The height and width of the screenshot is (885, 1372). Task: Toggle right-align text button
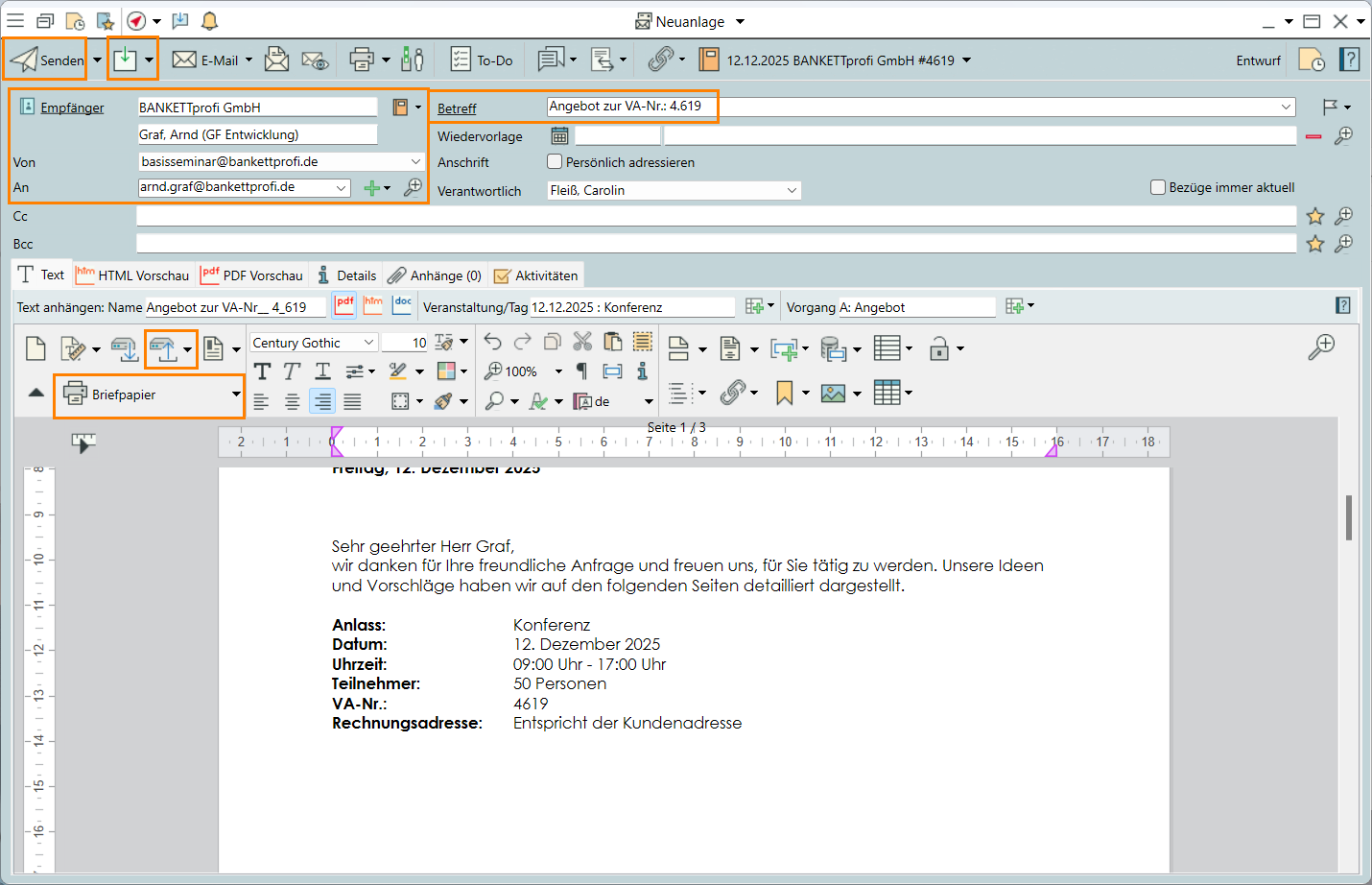(322, 402)
